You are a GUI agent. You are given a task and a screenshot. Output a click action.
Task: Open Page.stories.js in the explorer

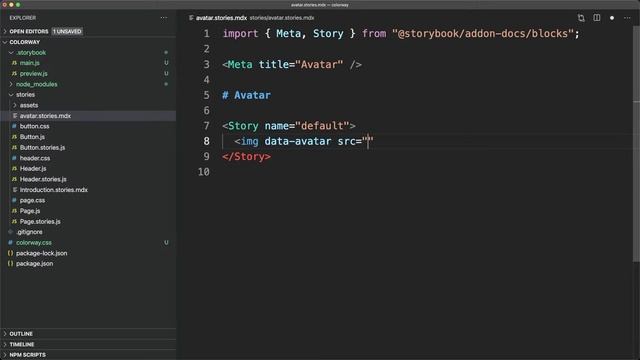click(x=40, y=222)
